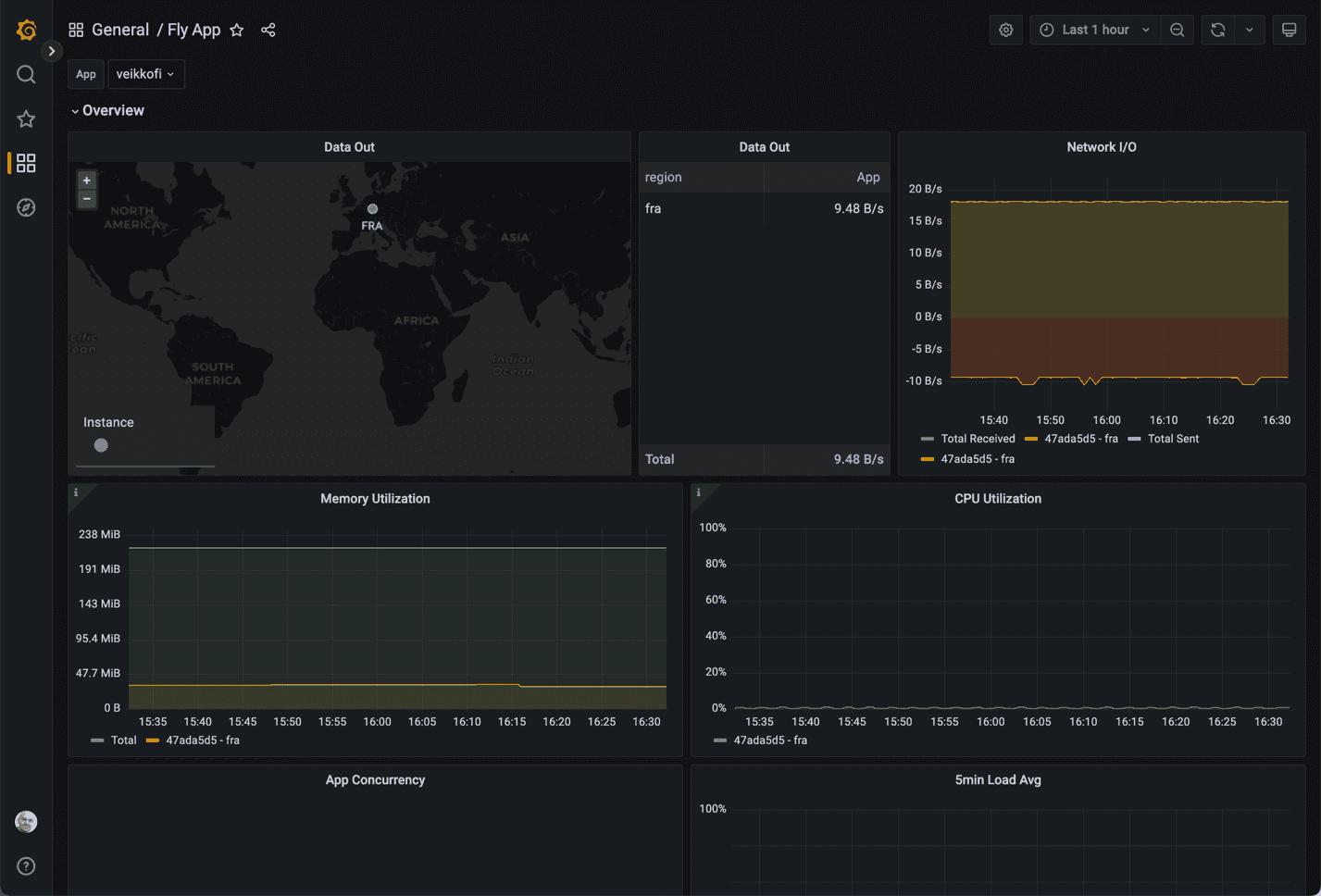Click the FRA marker on the map
Viewport: 1321px width, 896px height.
point(372,209)
